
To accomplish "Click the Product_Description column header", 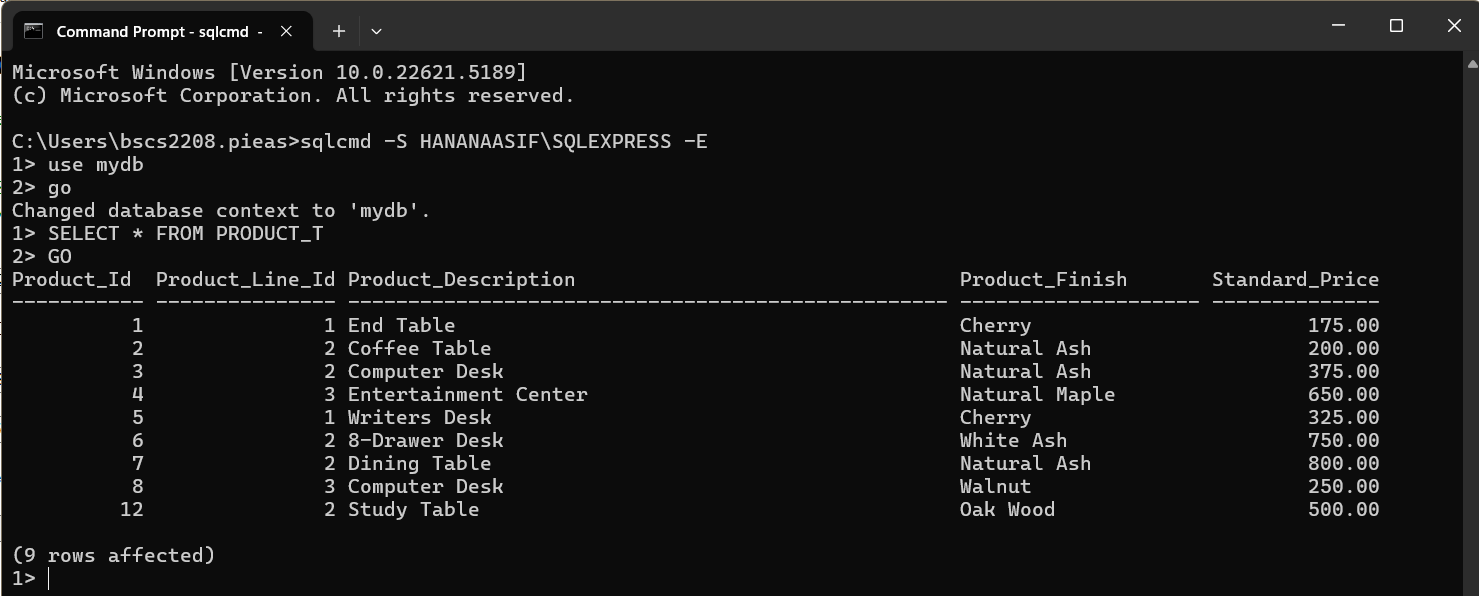I will tap(461, 280).
